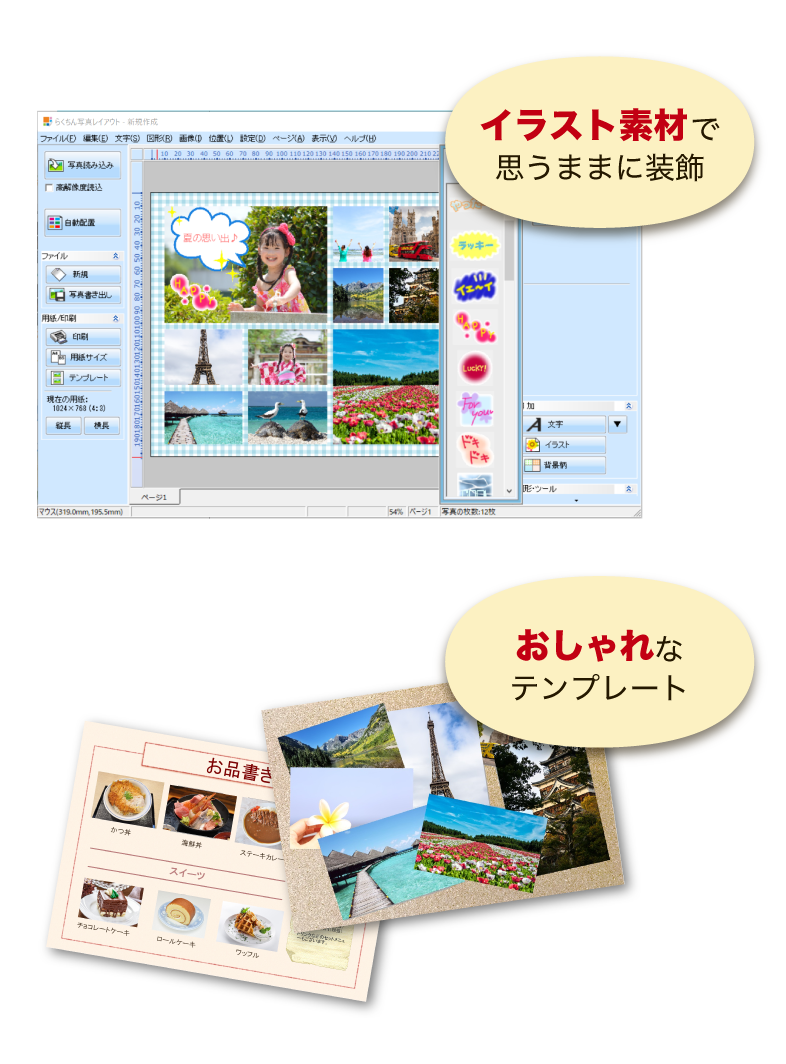Open the ファイル(F) menu
This screenshot has width=786, height=1064.
[x=58, y=138]
